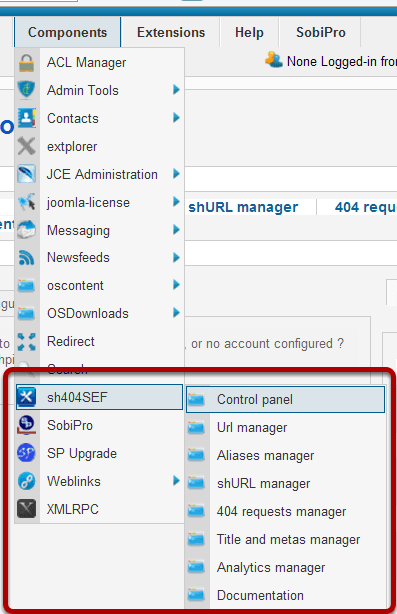Click the SobiPro component icon

[x=26, y=425]
